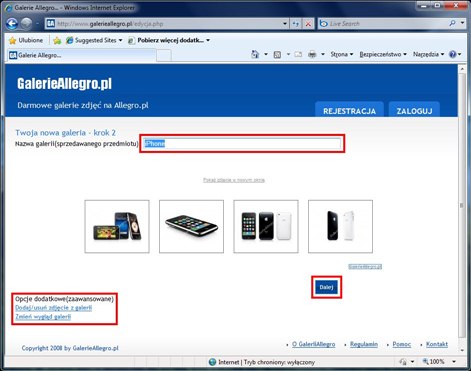The image size is (471, 371).
Task: Open the O GaleriiAllegro footer link
Action: [x=314, y=344]
